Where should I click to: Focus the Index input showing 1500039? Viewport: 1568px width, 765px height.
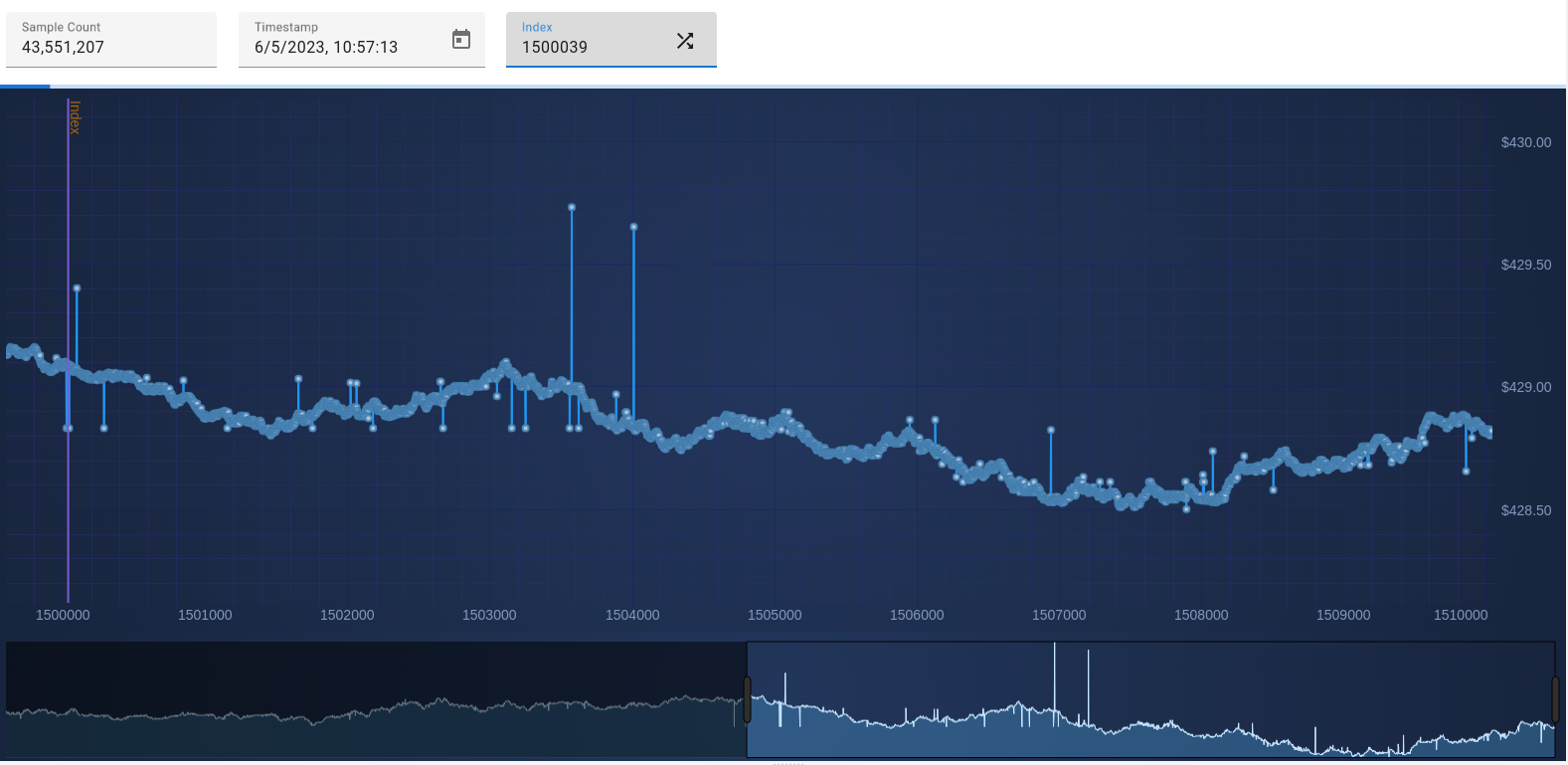592,47
